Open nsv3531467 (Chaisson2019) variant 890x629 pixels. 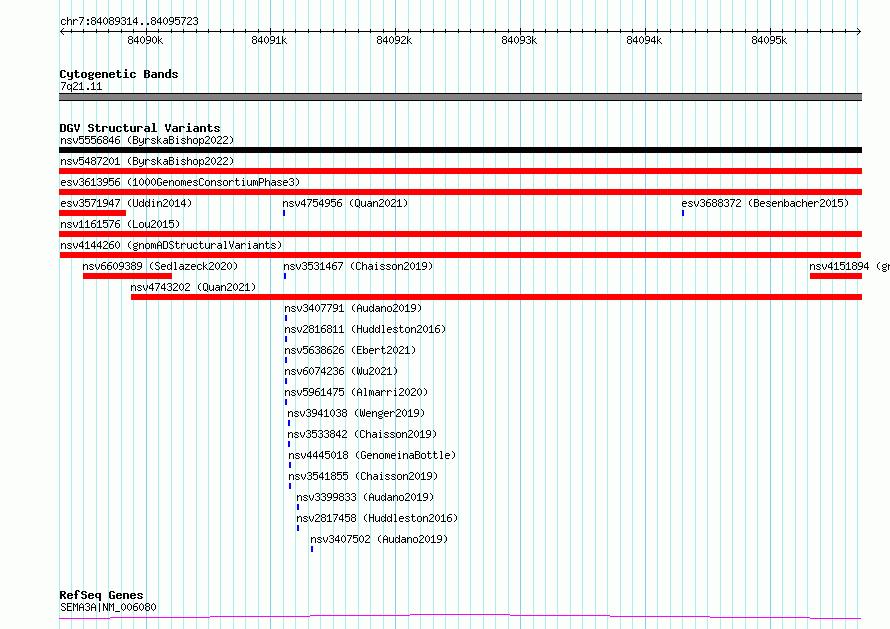click(358, 266)
